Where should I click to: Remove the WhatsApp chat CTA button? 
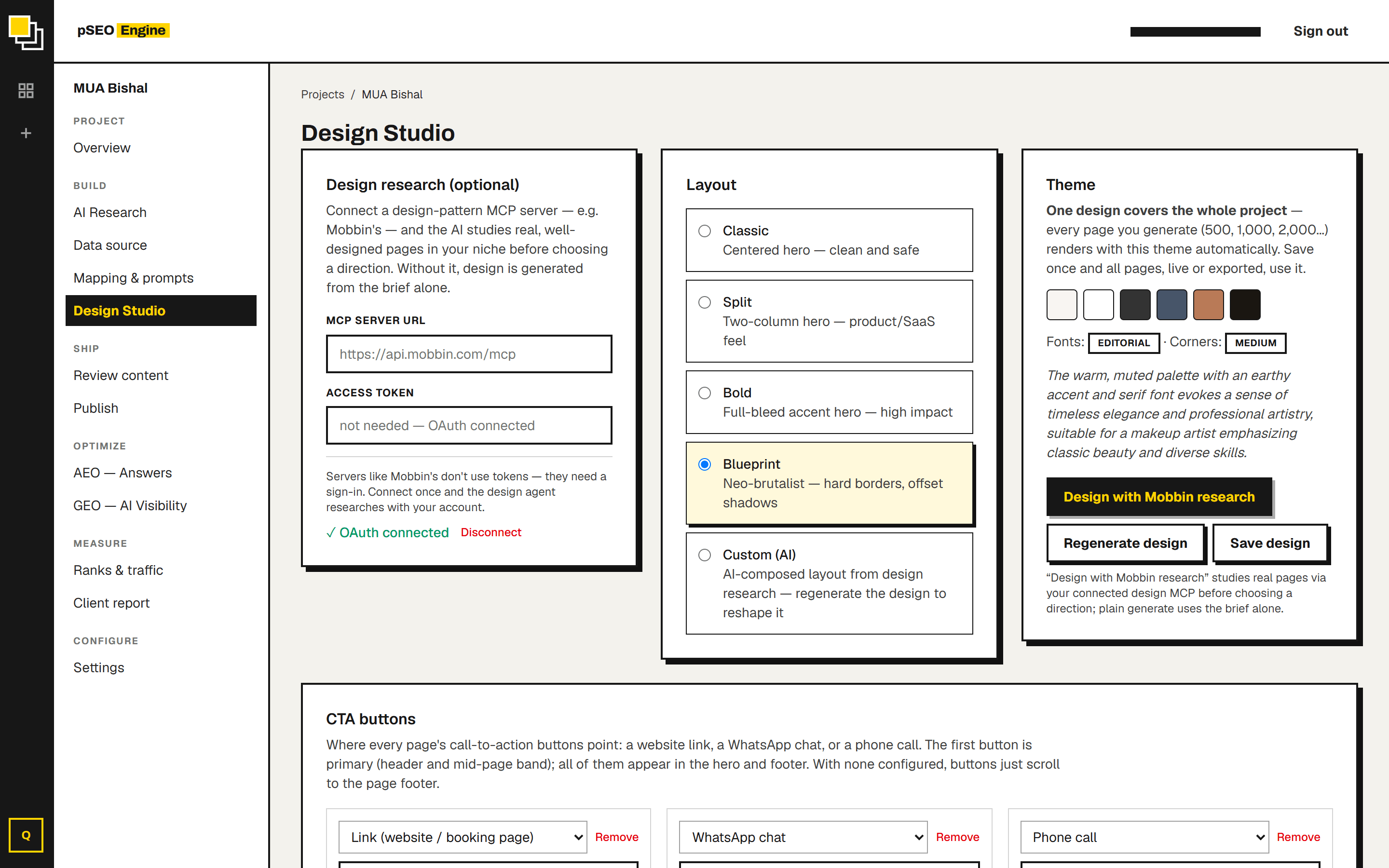[957, 837]
